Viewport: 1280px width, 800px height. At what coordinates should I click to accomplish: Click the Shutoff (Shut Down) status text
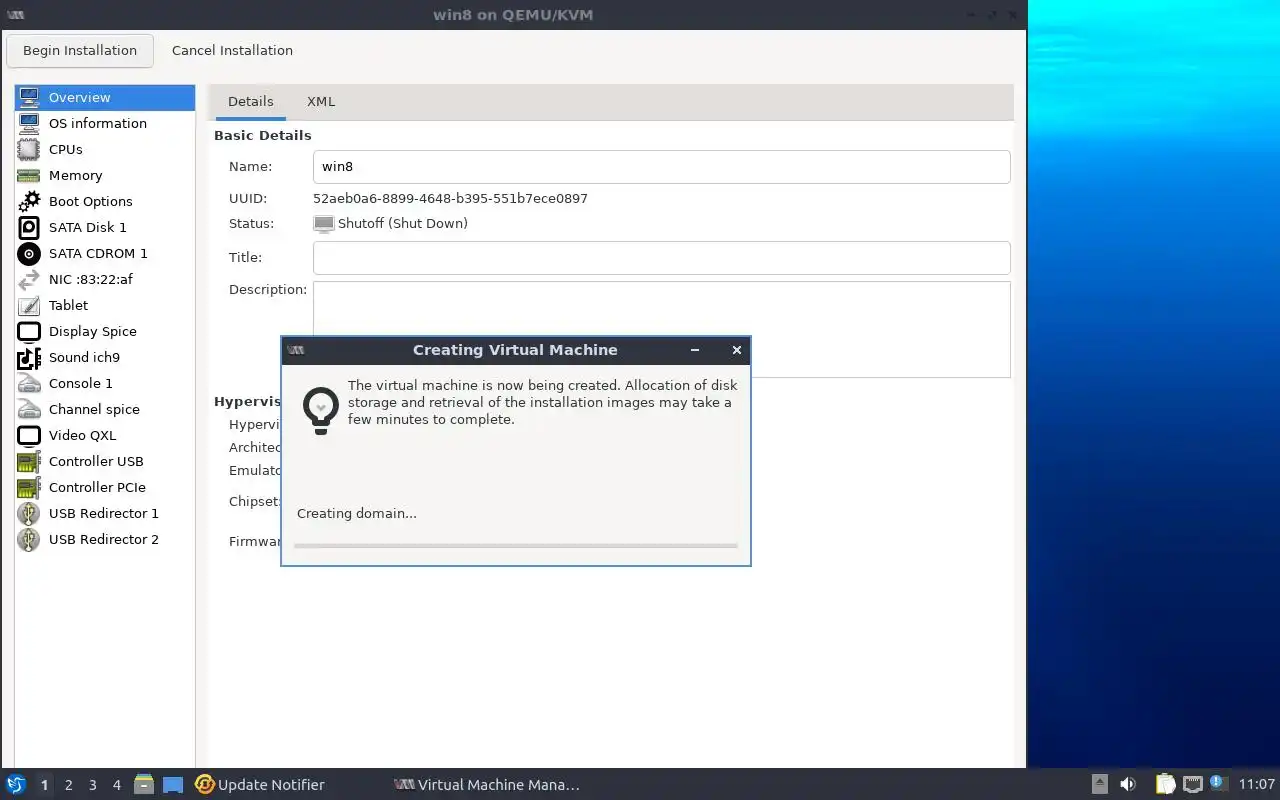[402, 223]
